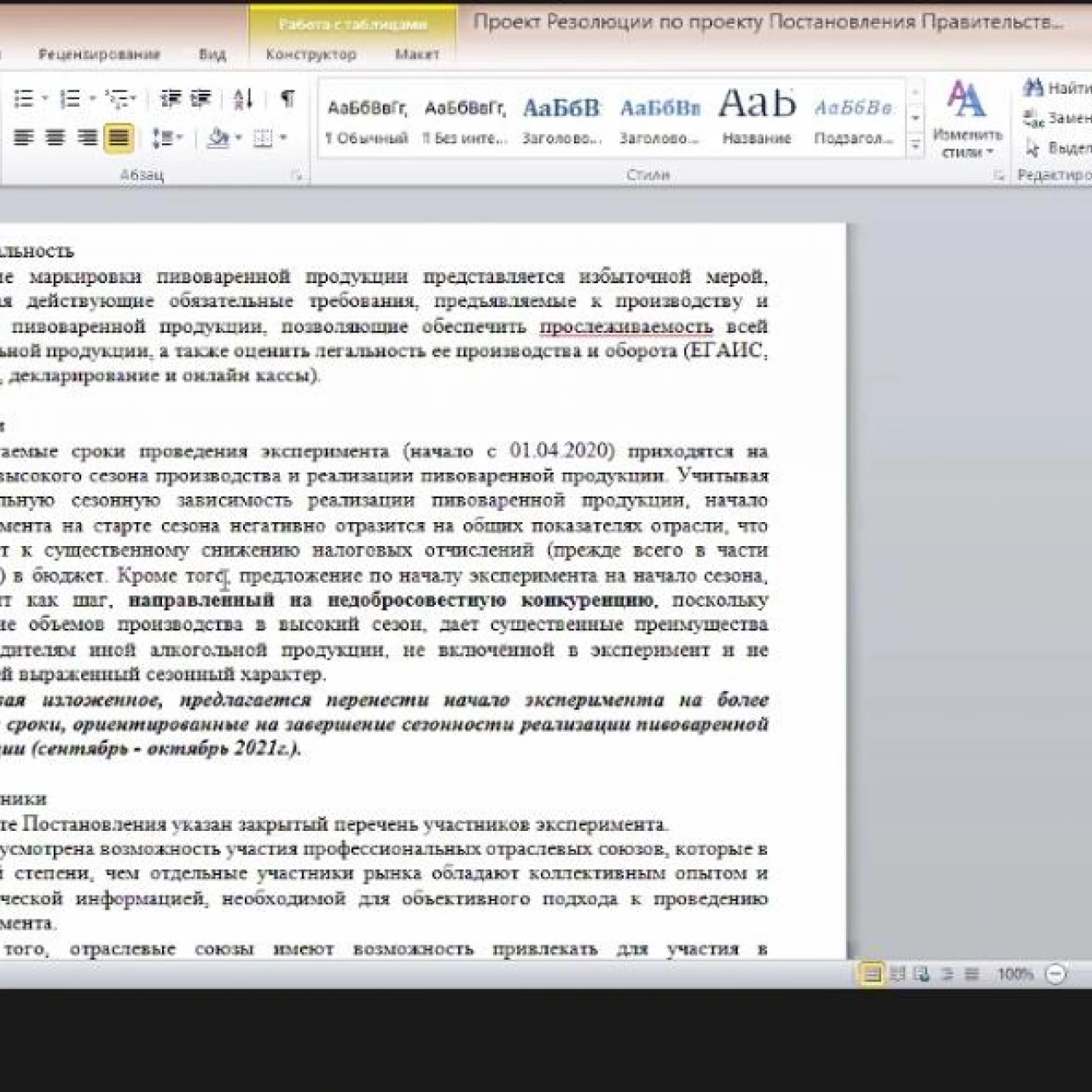Switch to Draft view

point(971,974)
